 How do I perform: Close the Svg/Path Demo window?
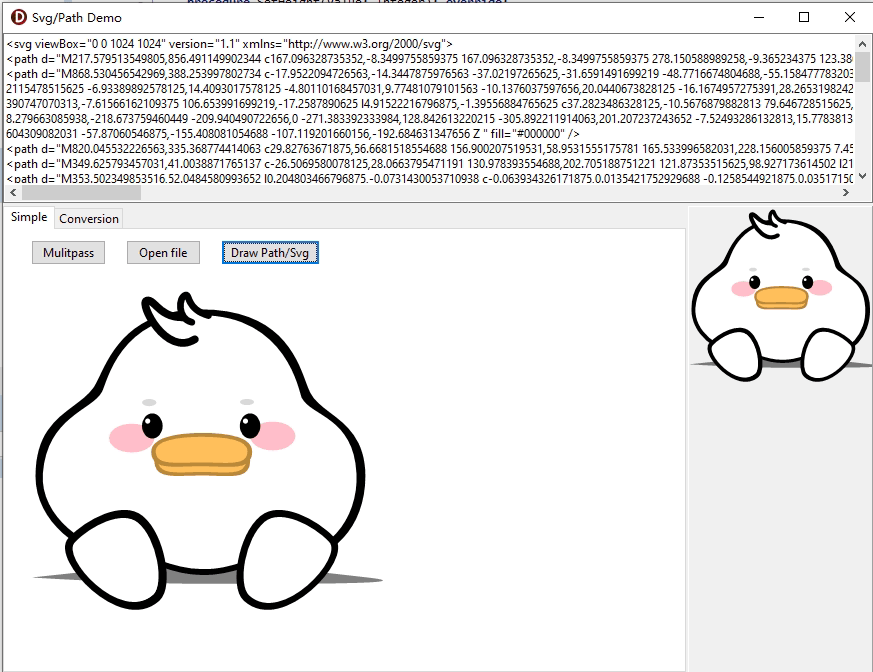pyautogui.click(x=850, y=17)
